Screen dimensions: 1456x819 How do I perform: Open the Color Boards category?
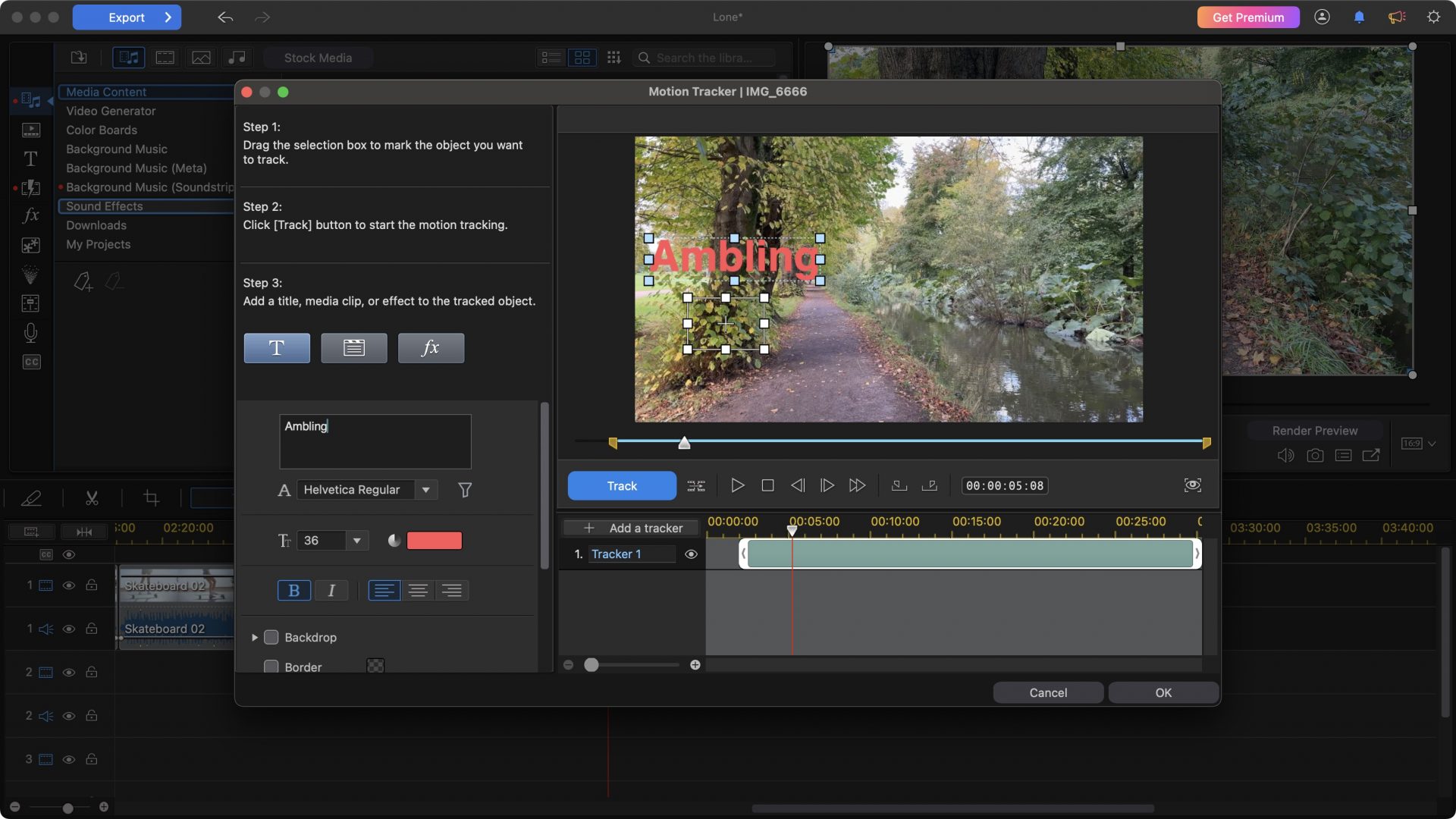(x=102, y=130)
